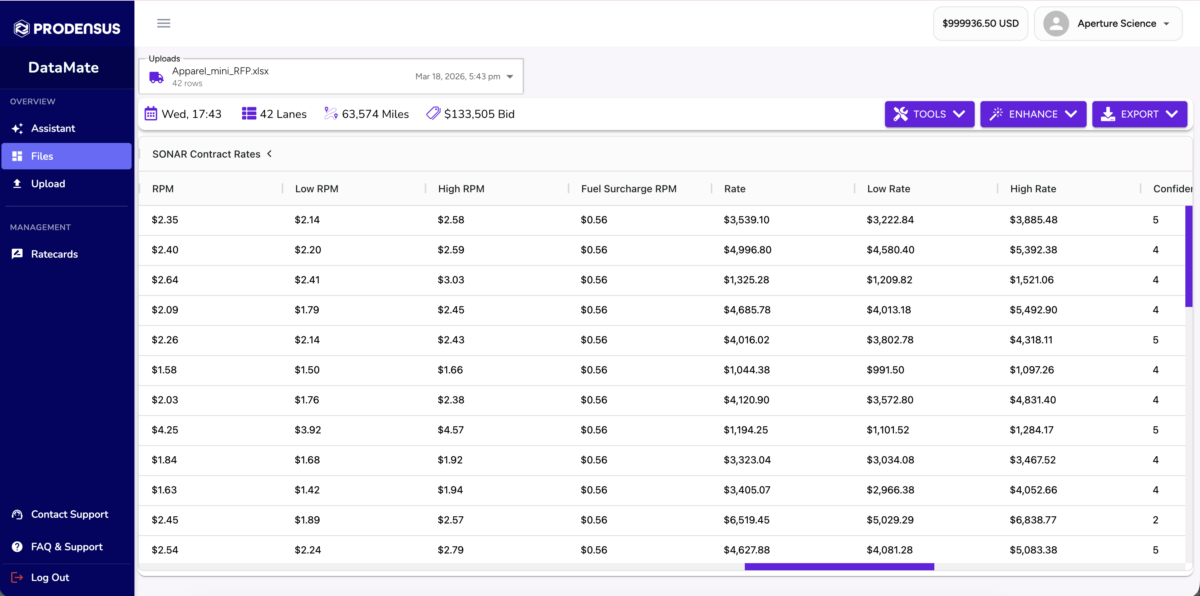Viewport: 1200px width, 596px height.
Task: Click the Assistant sparkle icon
Action: [17, 128]
